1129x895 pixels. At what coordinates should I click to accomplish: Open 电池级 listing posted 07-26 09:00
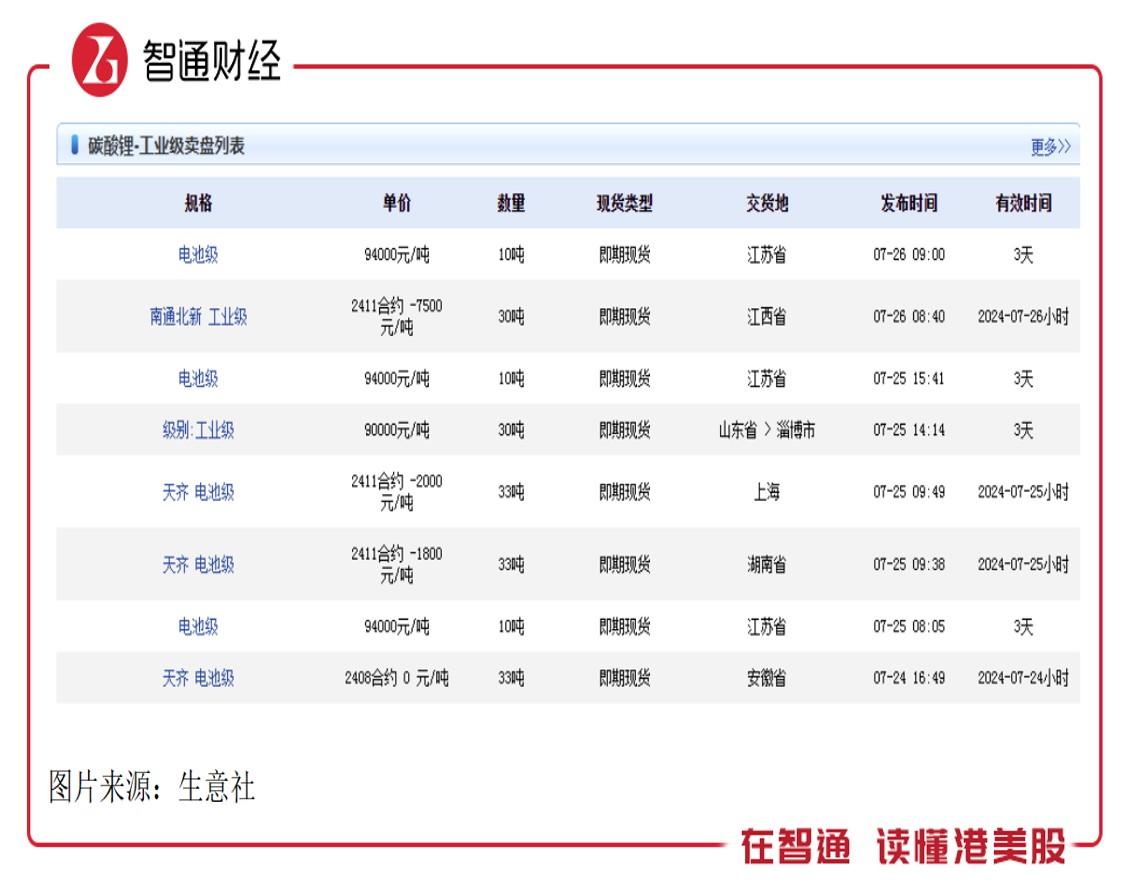198,254
